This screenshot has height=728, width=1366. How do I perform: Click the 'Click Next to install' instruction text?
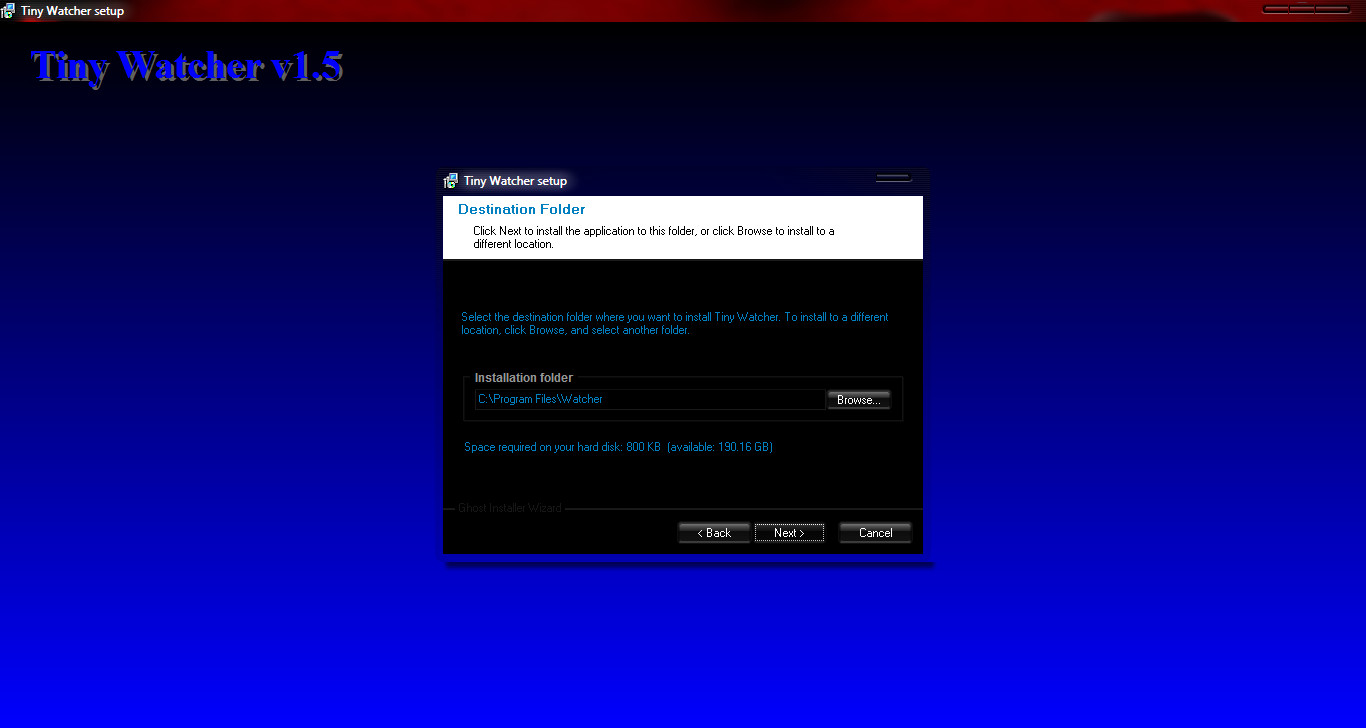(x=653, y=237)
